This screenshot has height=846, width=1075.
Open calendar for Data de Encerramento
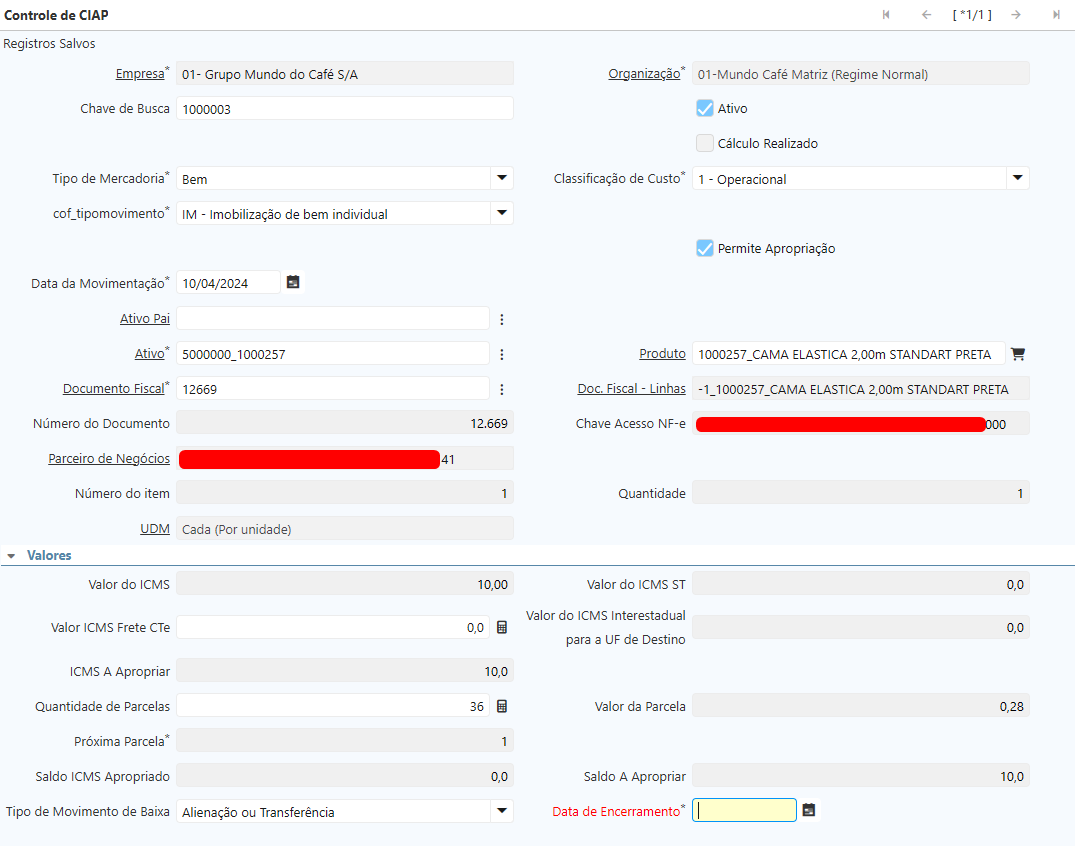click(809, 810)
